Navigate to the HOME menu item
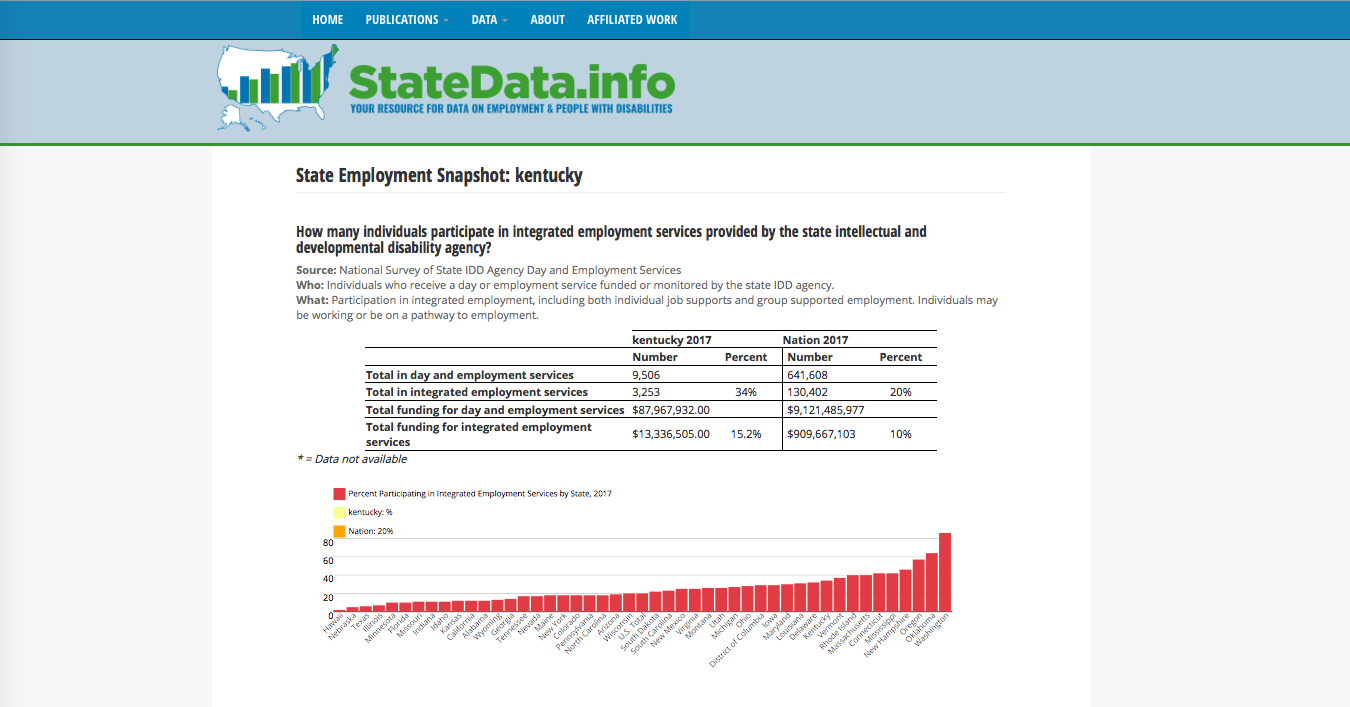1350x707 pixels. point(327,19)
